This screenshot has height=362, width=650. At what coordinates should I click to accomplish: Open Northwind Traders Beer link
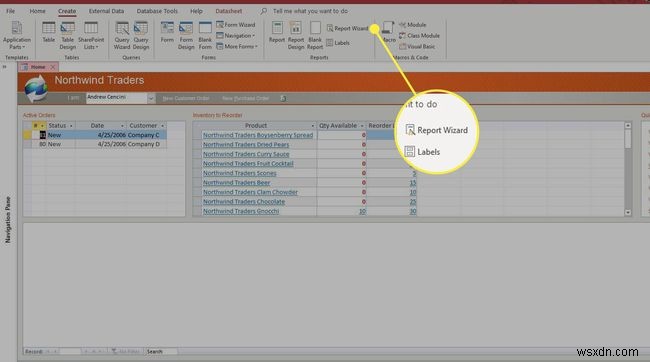(x=236, y=183)
